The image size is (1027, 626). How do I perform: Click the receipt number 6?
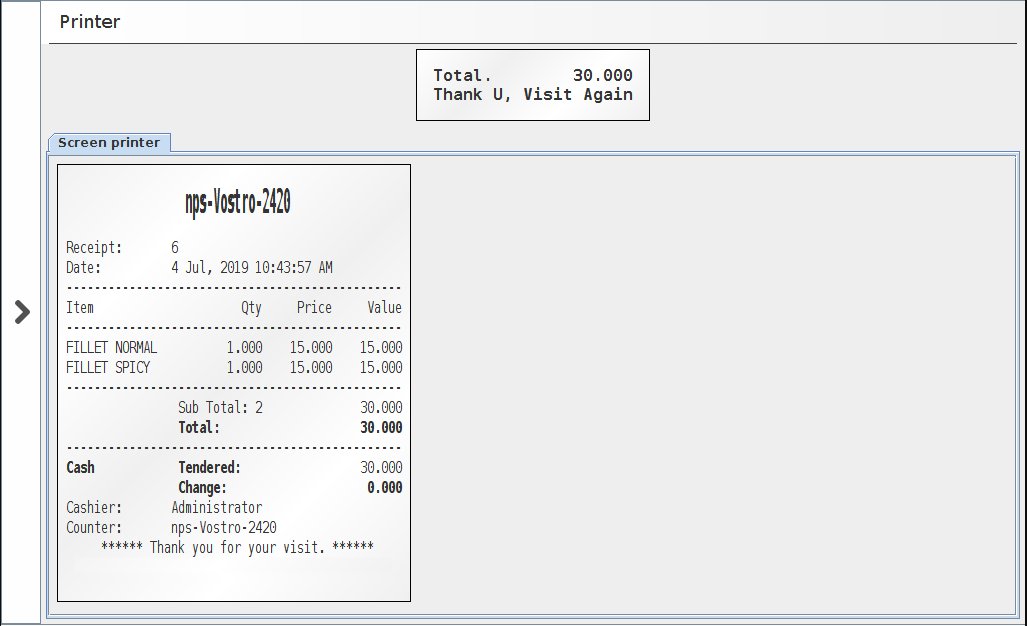(x=175, y=248)
